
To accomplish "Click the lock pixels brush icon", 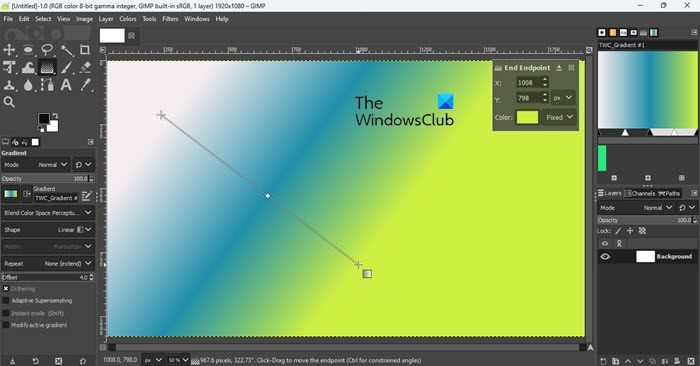I will 618,231.
